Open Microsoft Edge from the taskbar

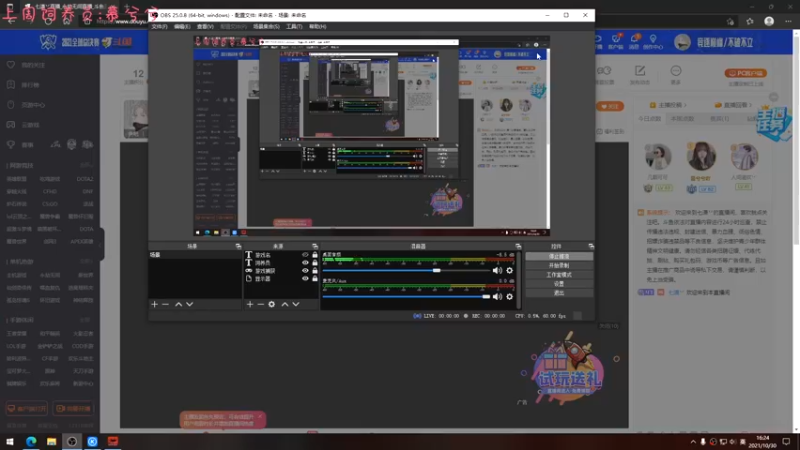(31, 441)
